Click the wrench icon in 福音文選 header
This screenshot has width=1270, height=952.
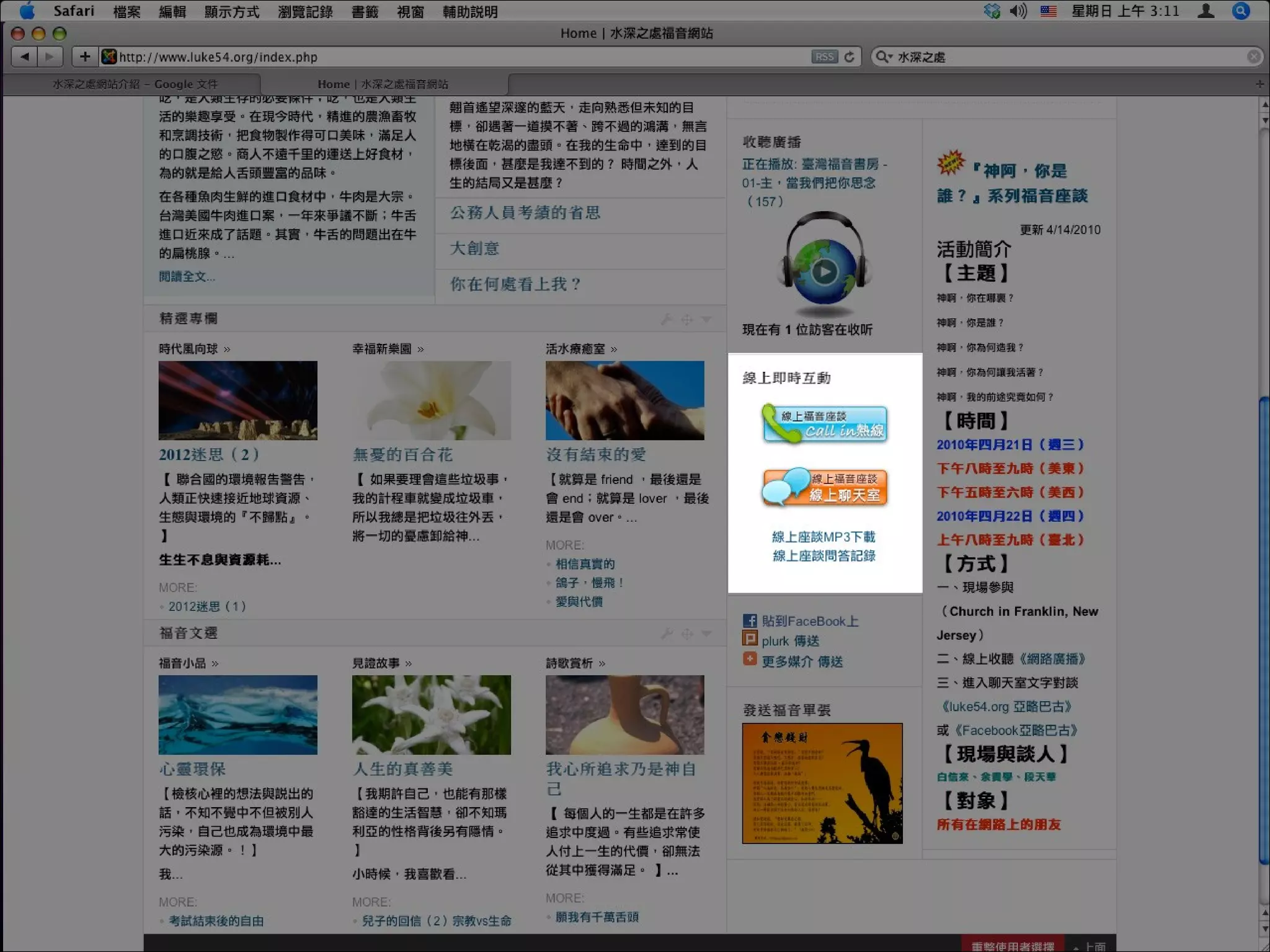667,633
